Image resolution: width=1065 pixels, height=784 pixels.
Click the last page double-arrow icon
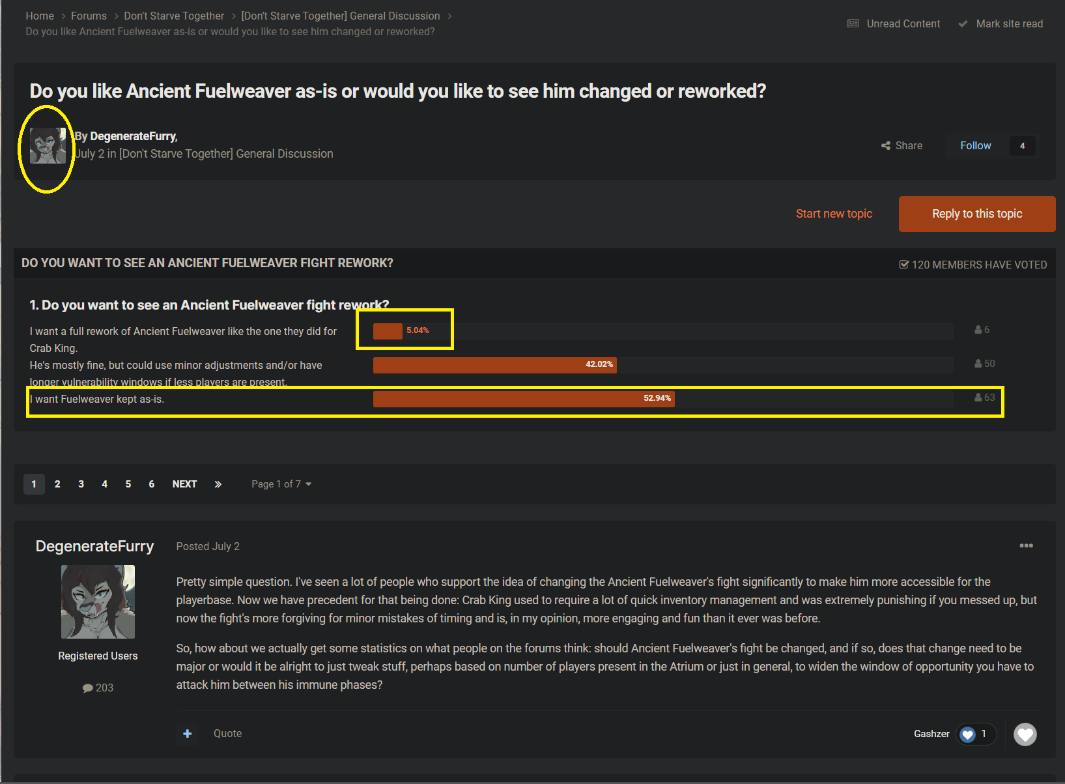tap(218, 484)
